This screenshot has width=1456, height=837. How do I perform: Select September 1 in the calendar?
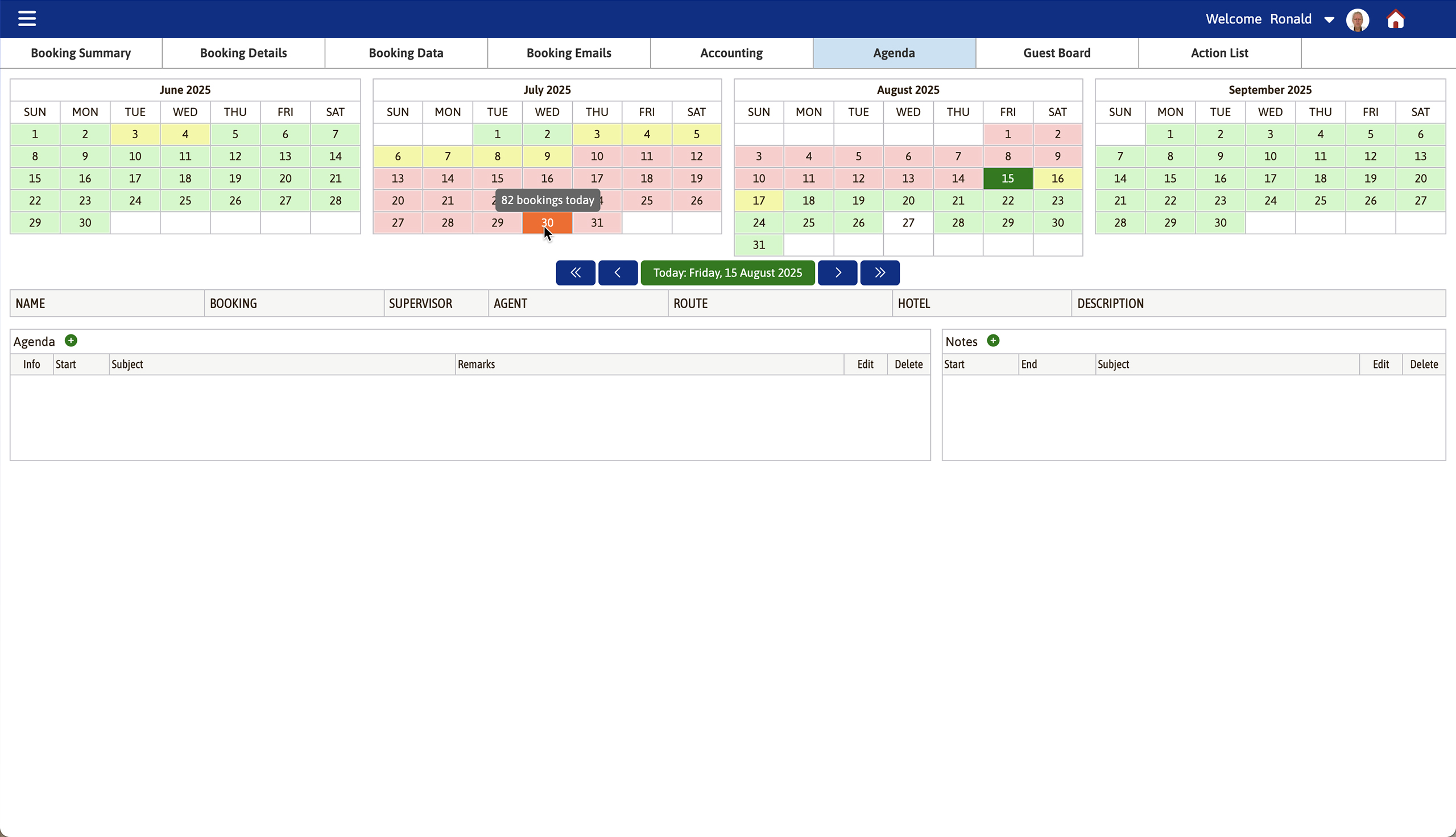1170,134
